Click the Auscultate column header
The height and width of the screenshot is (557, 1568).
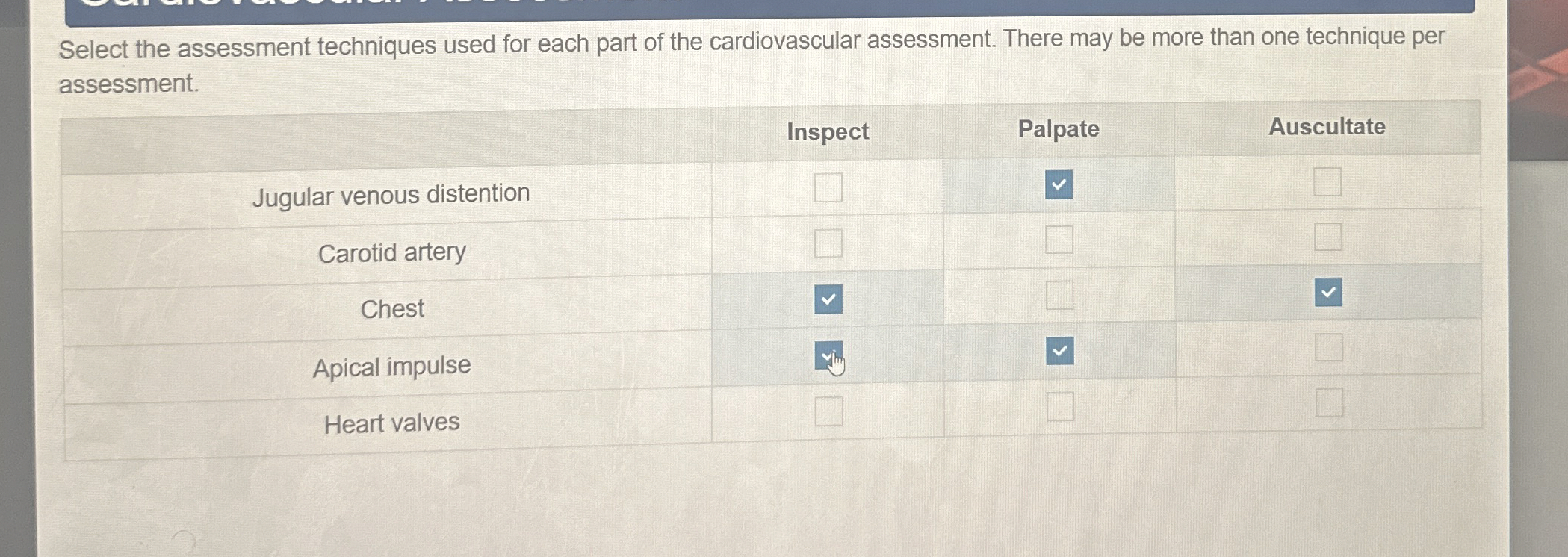[1329, 126]
